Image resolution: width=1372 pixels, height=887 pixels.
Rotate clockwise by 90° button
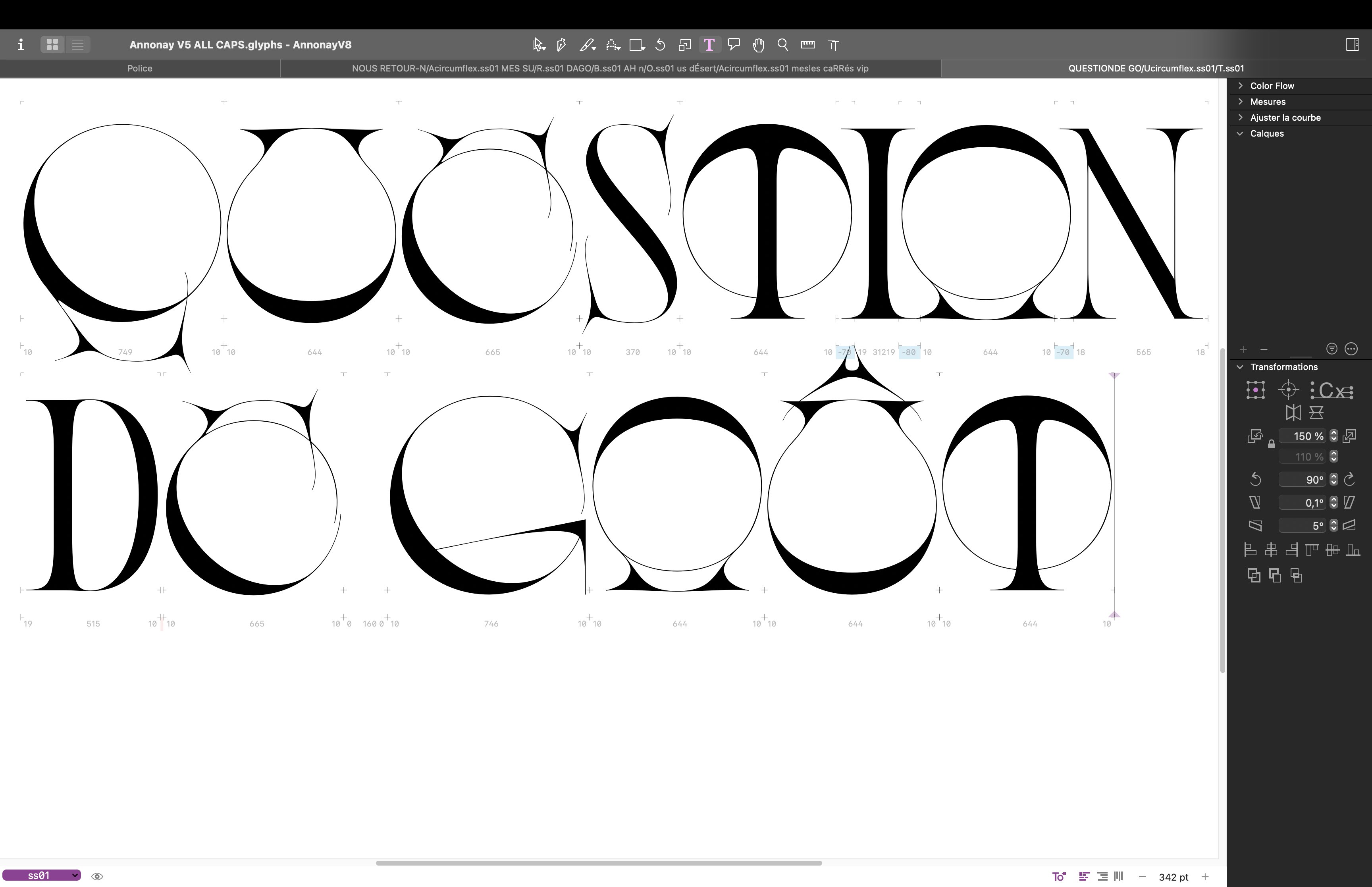pos(1349,480)
